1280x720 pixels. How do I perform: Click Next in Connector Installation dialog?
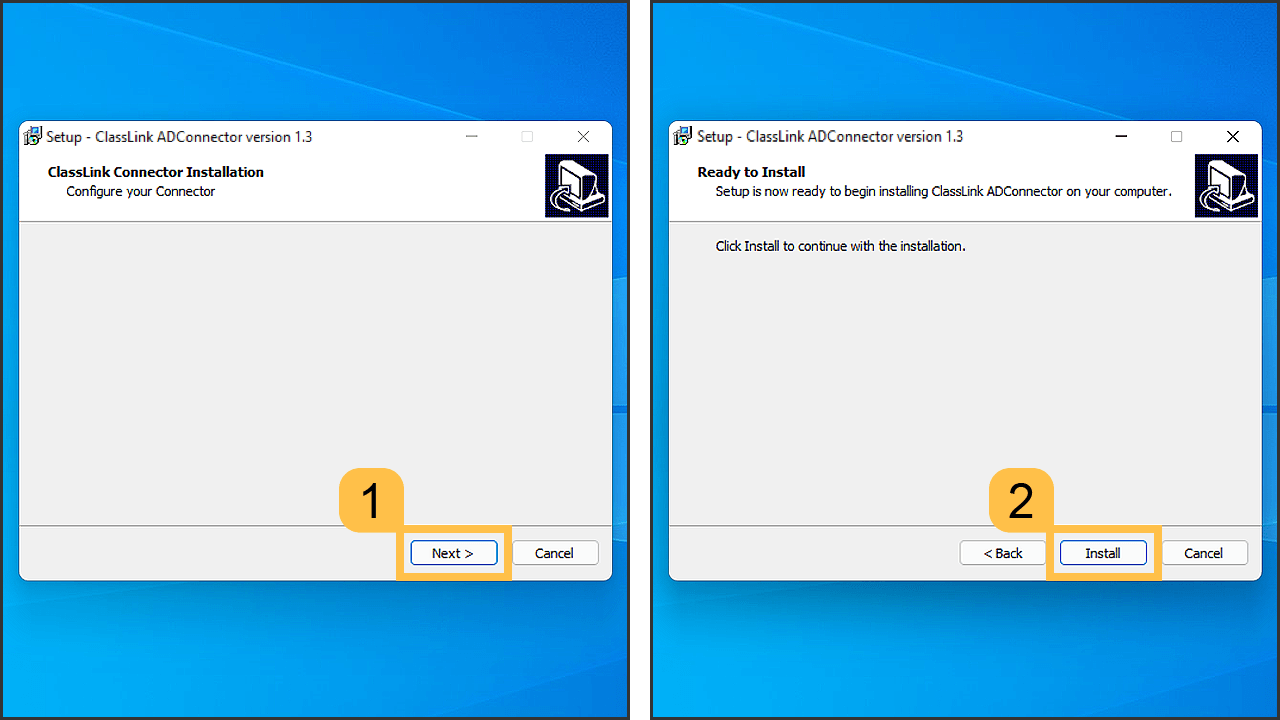pyautogui.click(x=454, y=553)
